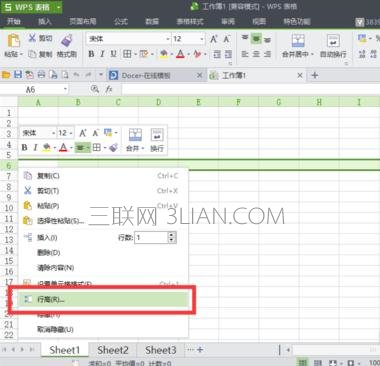The width and height of the screenshot is (380, 366).
Task: Click the mini toolbar font color A swatch
Action: (63, 147)
